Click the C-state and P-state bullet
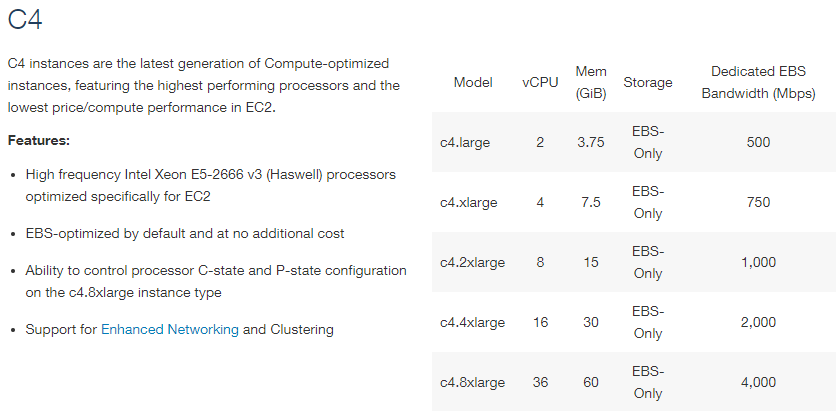 pos(216,281)
